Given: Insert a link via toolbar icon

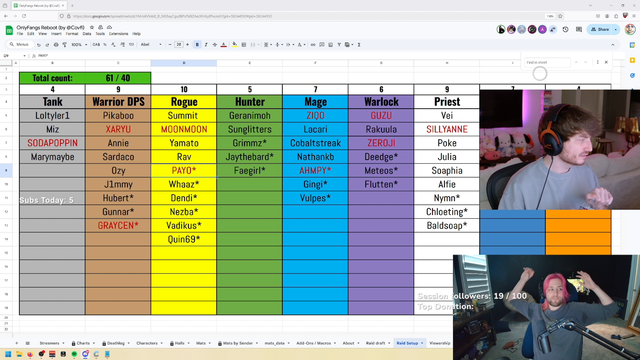Looking at the screenshot, I should pos(313,44).
